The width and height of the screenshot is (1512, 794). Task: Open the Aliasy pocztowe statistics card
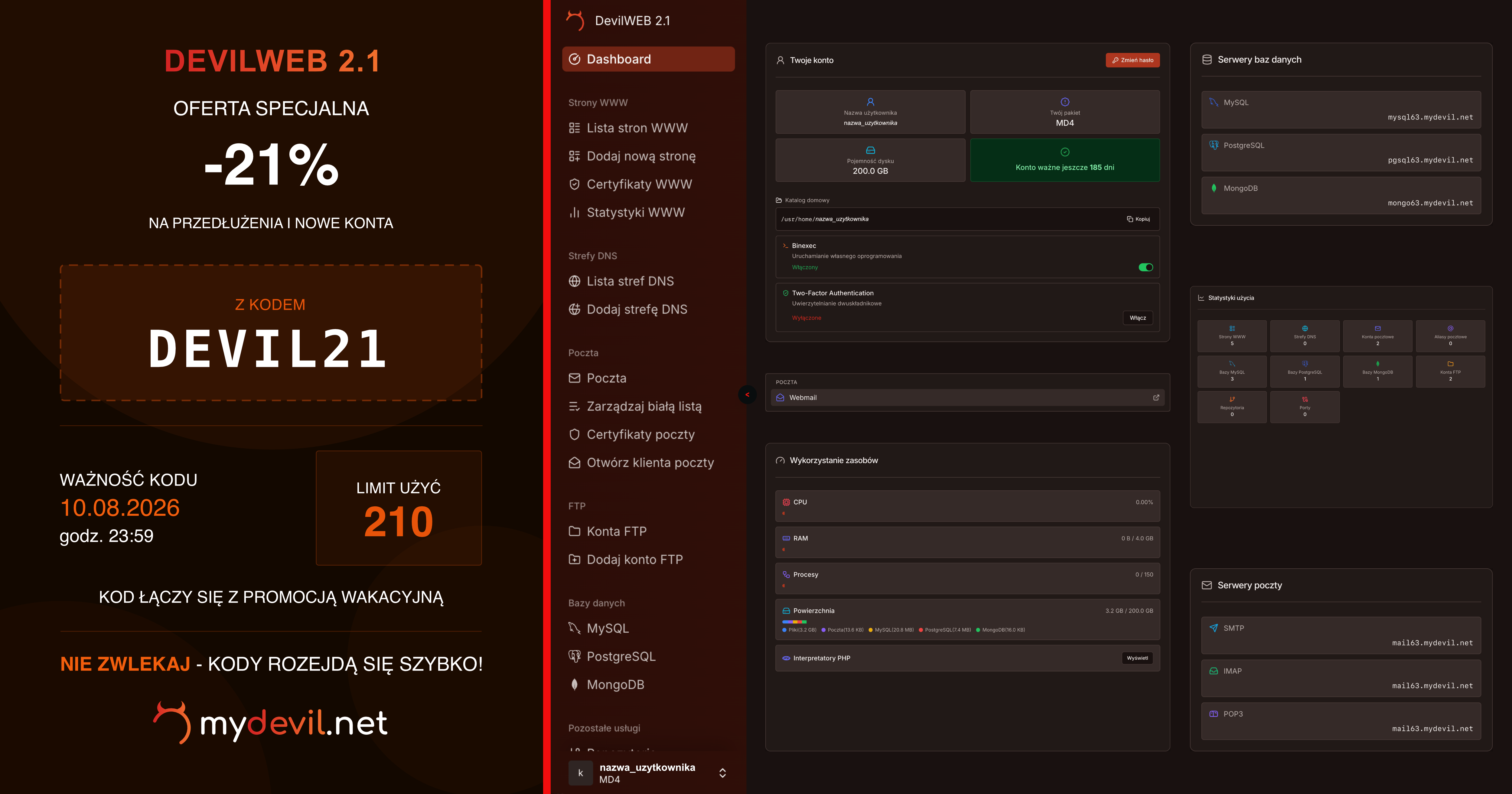click(1450, 336)
